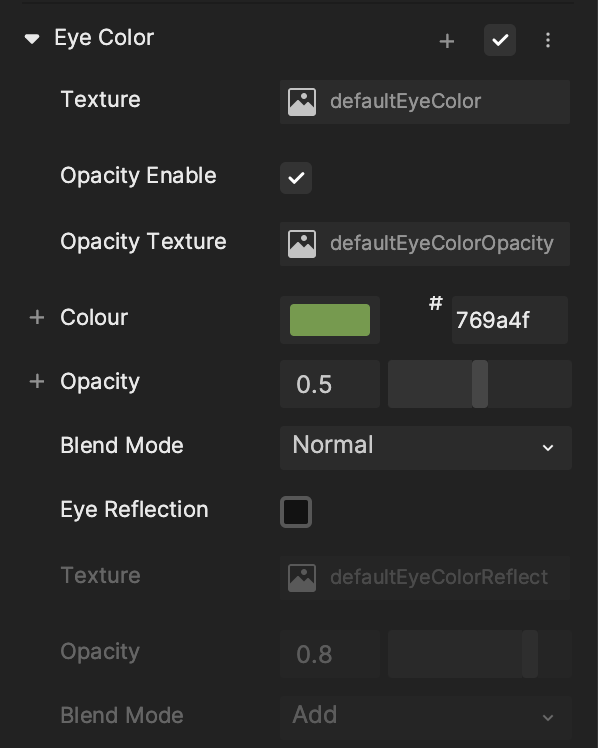Image resolution: width=598 pixels, height=748 pixels.
Task: Collapse the Eye Color section triangle
Action: (x=32, y=39)
